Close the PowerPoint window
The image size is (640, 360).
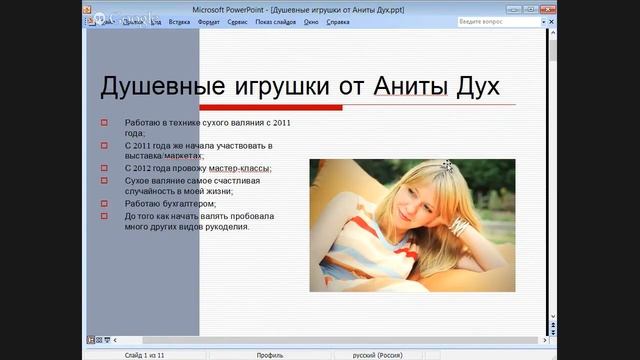point(547,9)
